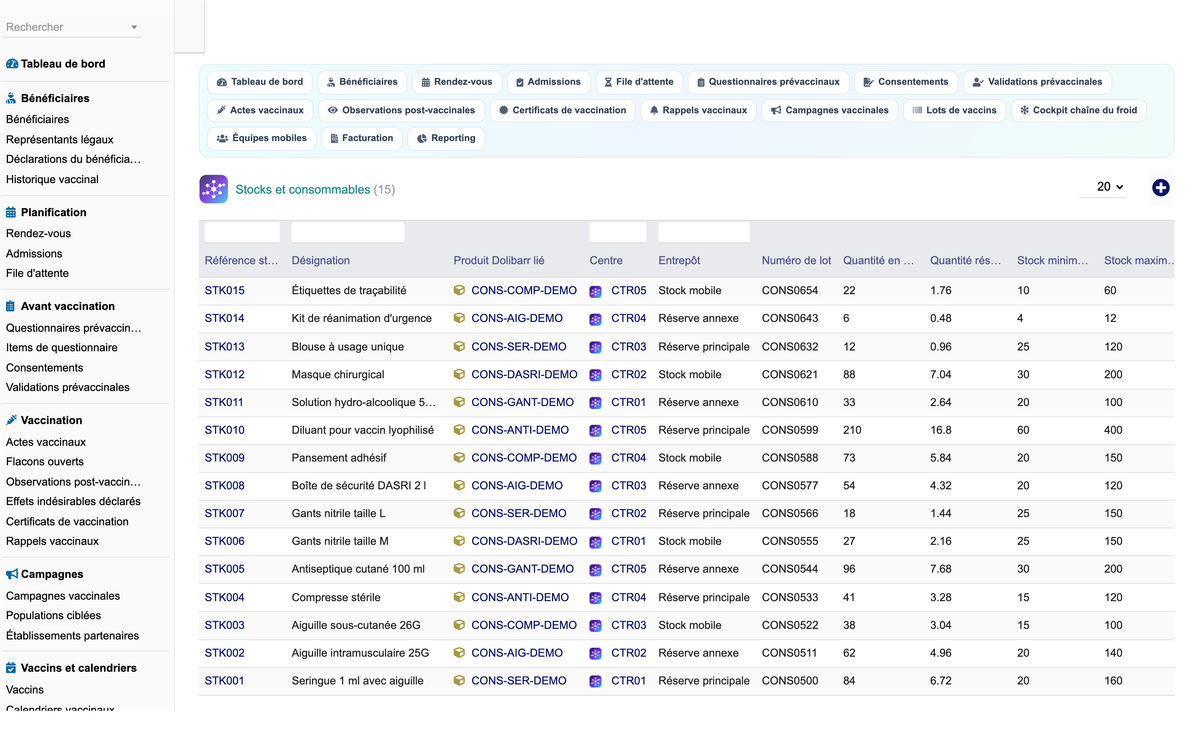Switch to Questionnaires prévaccinaux tab
1200x743 pixels.
coord(768,82)
